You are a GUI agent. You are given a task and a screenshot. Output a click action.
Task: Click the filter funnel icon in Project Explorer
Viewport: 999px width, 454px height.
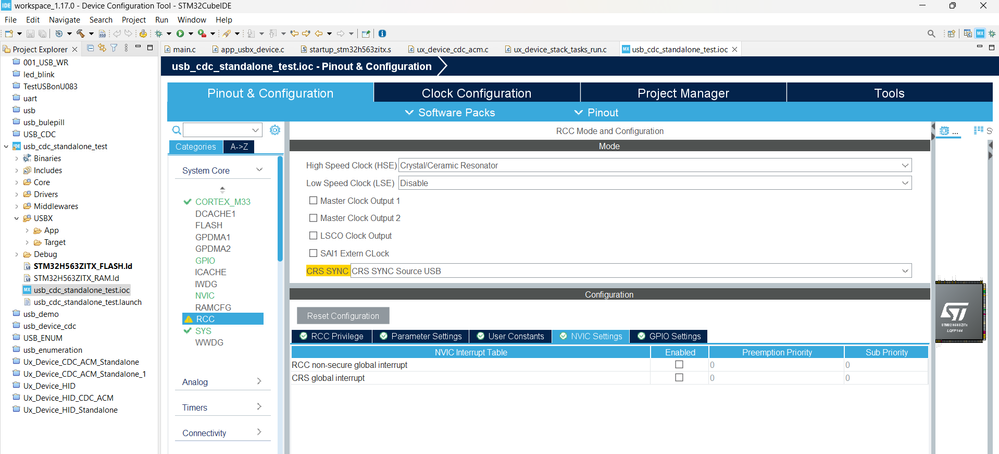[x=114, y=48]
